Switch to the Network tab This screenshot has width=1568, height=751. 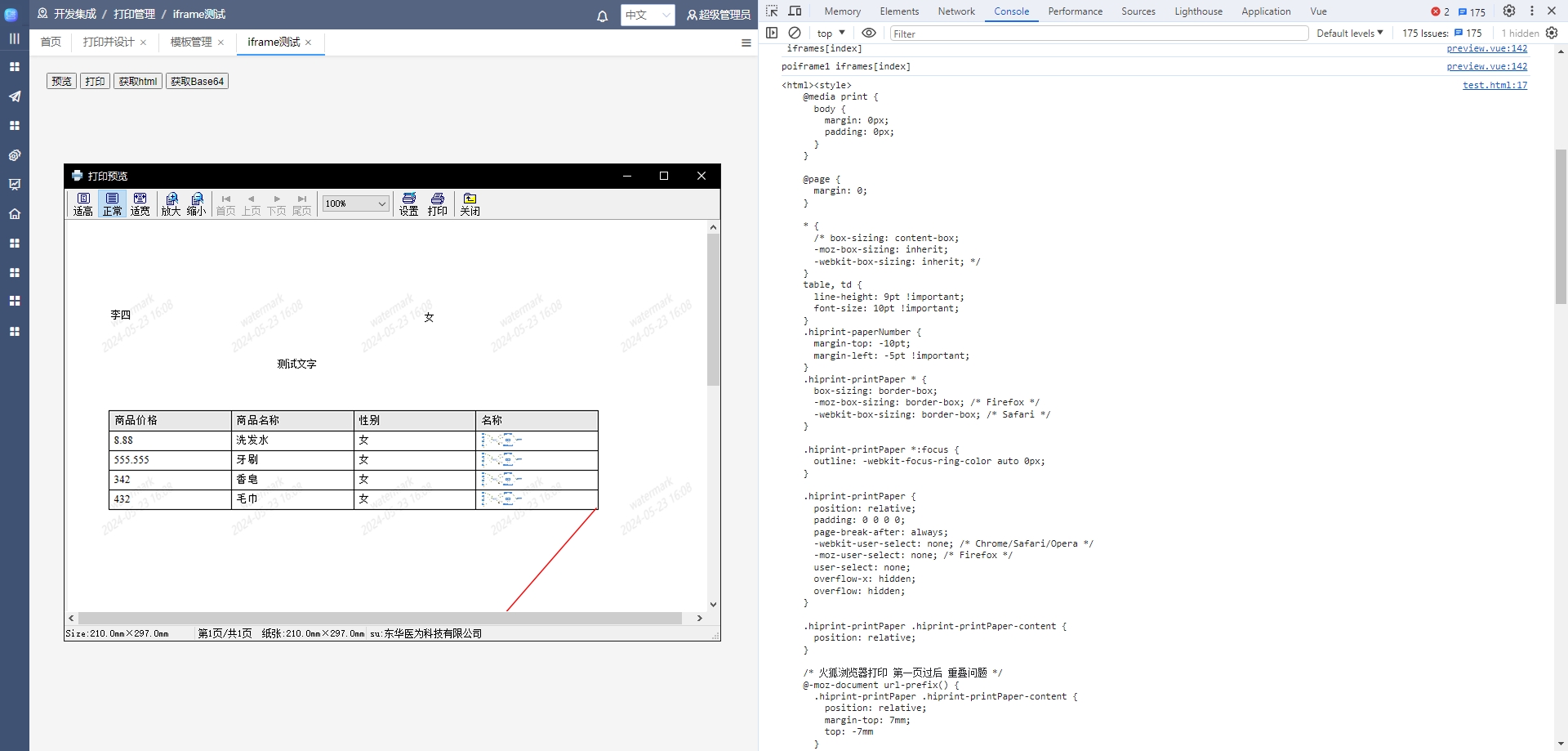pyautogui.click(x=956, y=11)
